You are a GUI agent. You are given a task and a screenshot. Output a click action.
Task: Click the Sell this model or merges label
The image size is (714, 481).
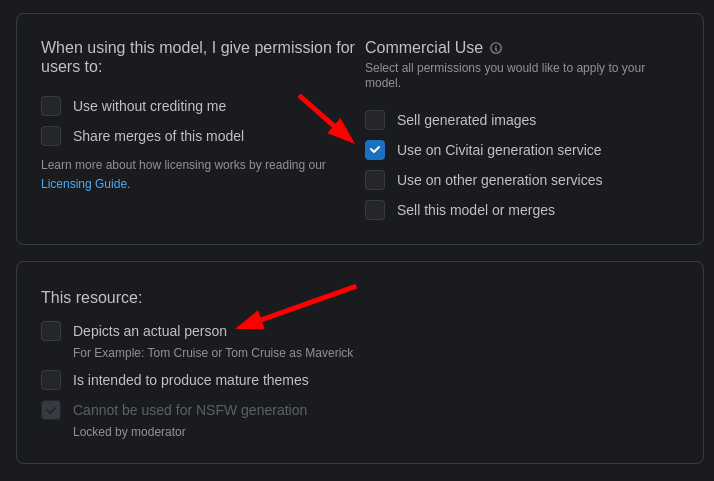point(476,210)
